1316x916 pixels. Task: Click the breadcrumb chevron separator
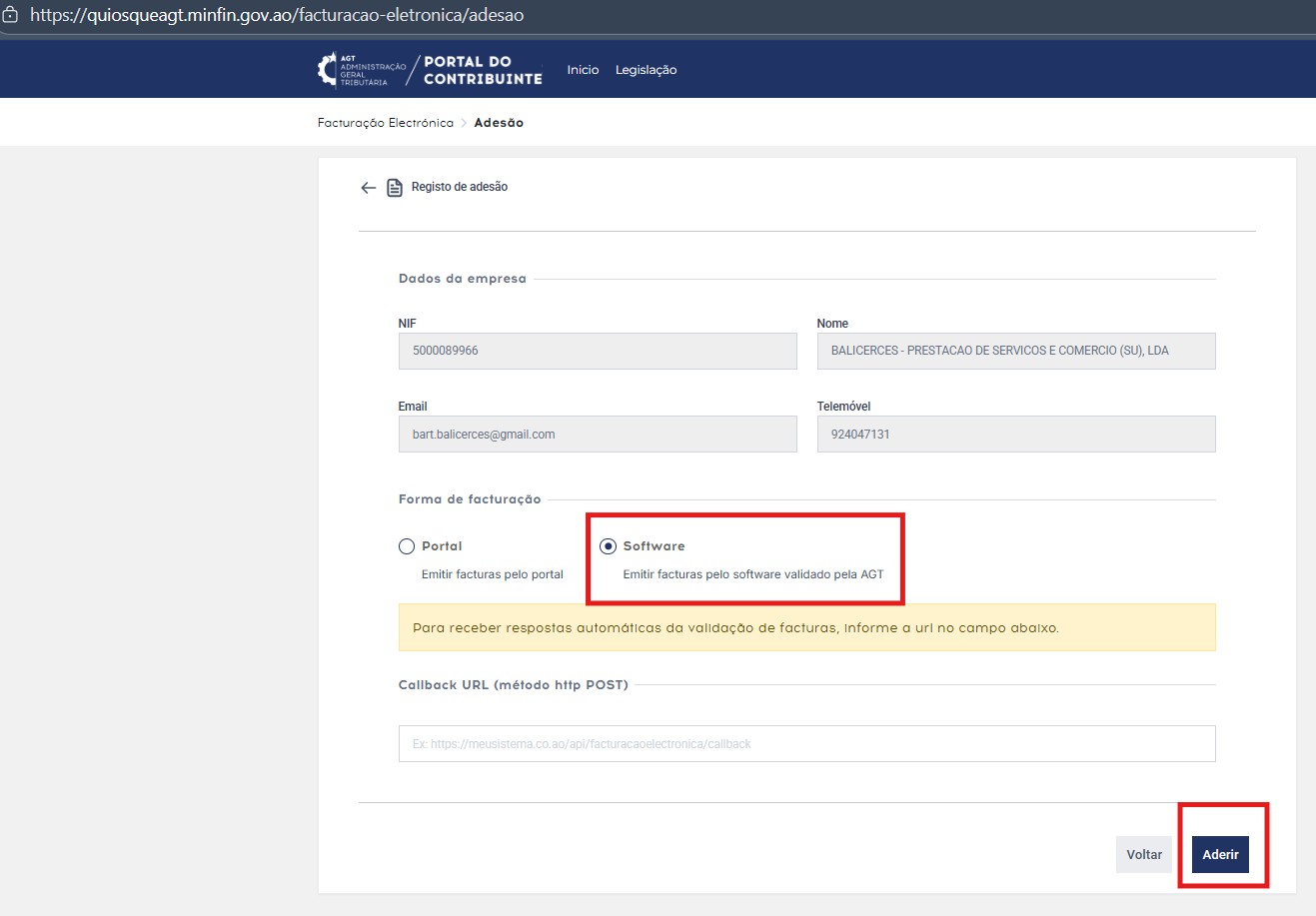[x=464, y=123]
